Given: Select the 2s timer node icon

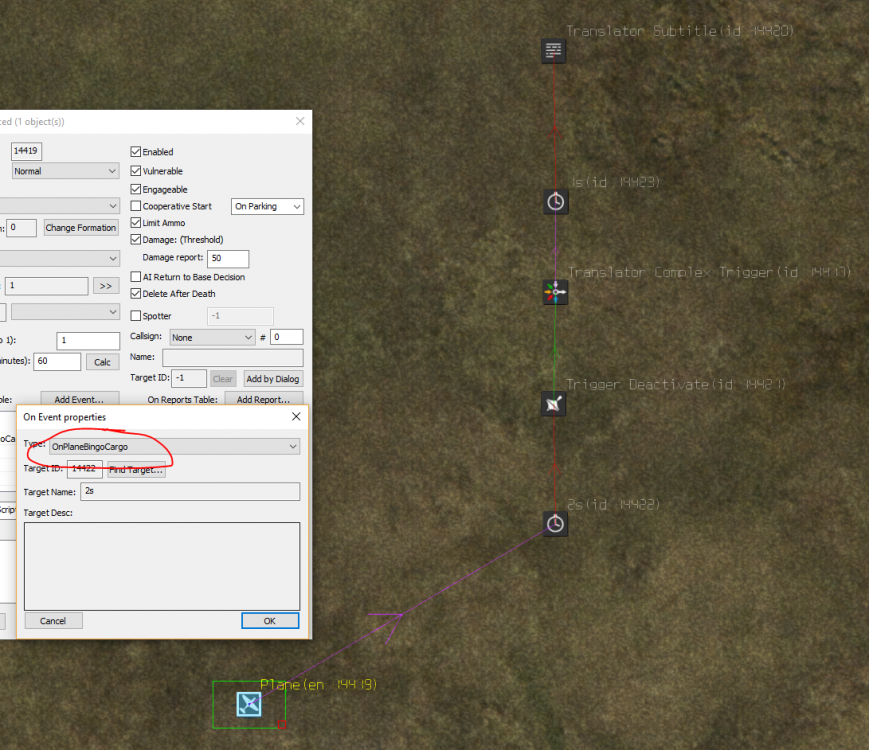Looking at the screenshot, I should click(555, 524).
